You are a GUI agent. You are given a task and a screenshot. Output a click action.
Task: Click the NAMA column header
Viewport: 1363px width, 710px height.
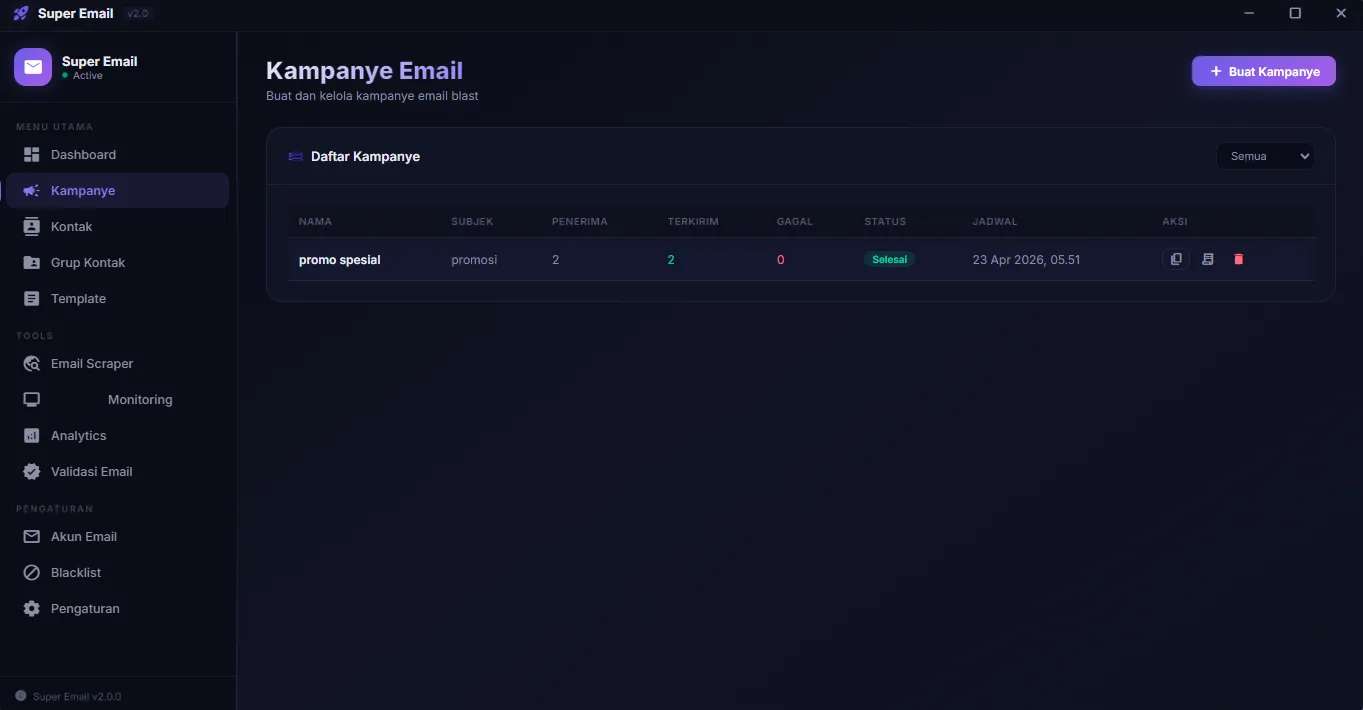[x=315, y=221]
